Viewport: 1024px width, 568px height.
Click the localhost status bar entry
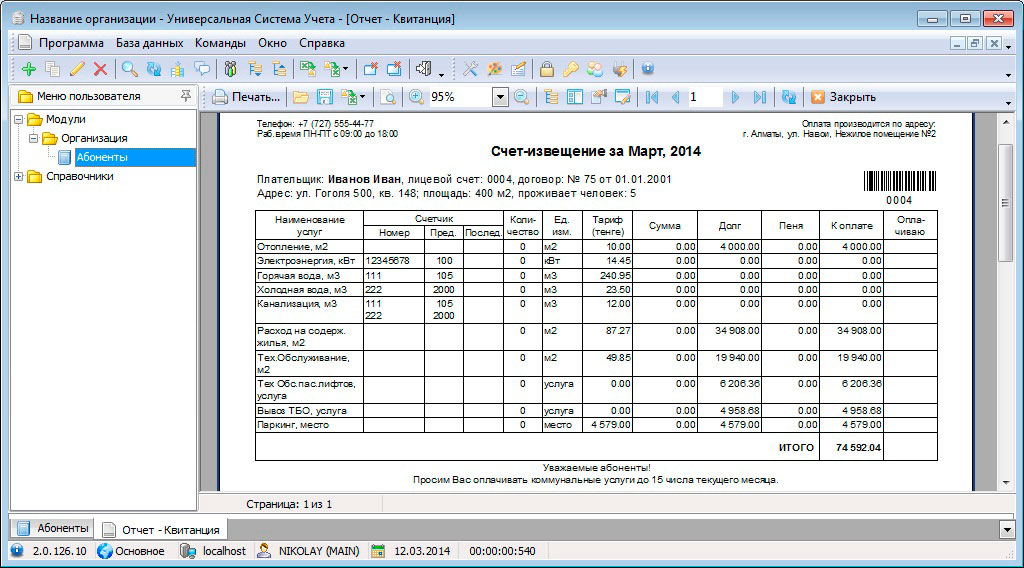pyautogui.click(x=224, y=551)
